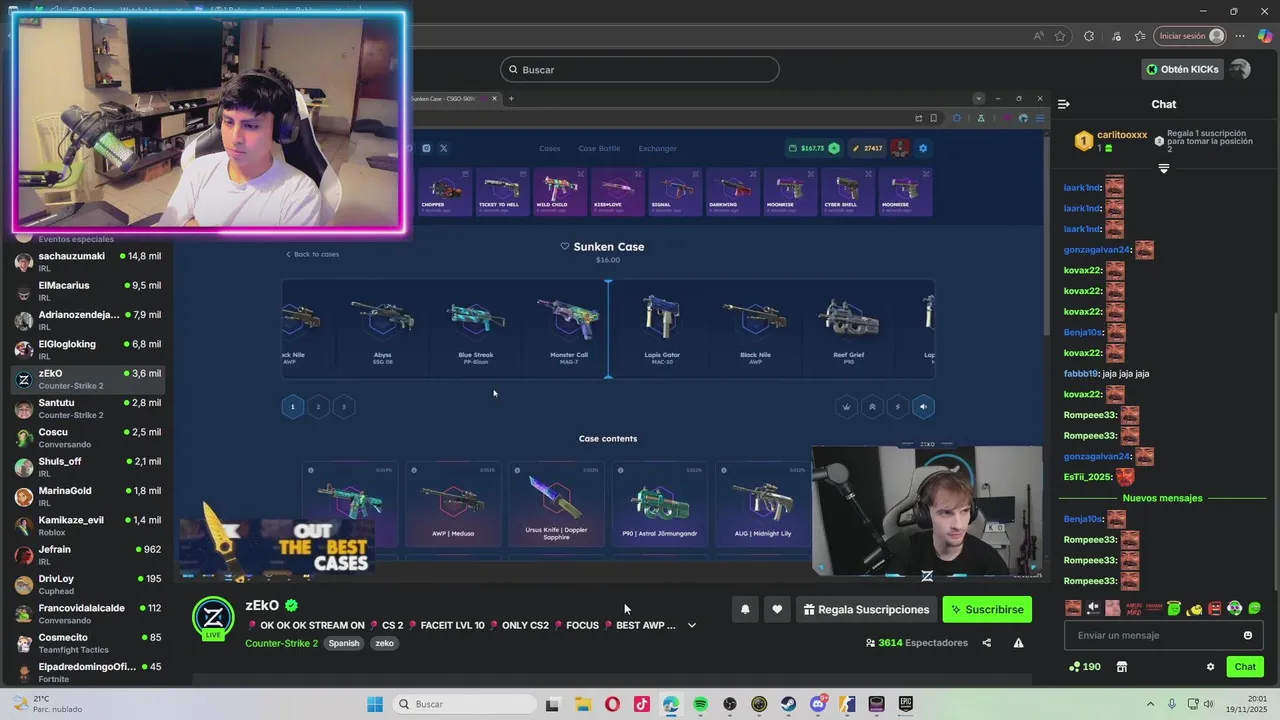Screen dimensions: 1280x720
Task: Click Nuevos mensajes to jump down
Action: 1162,498
